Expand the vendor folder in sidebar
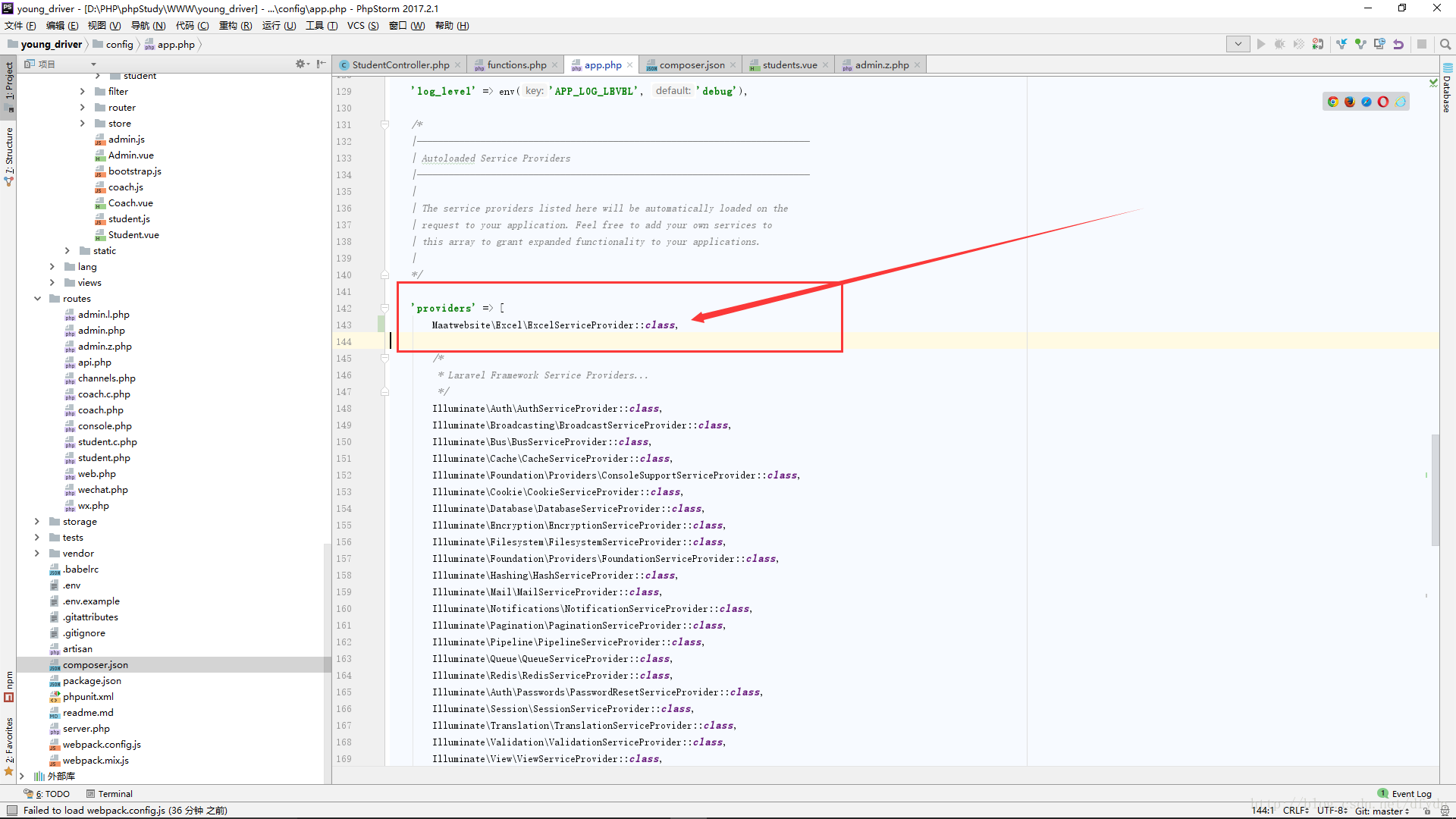The width and height of the screenshot is (1456, 819). [37, 553]
